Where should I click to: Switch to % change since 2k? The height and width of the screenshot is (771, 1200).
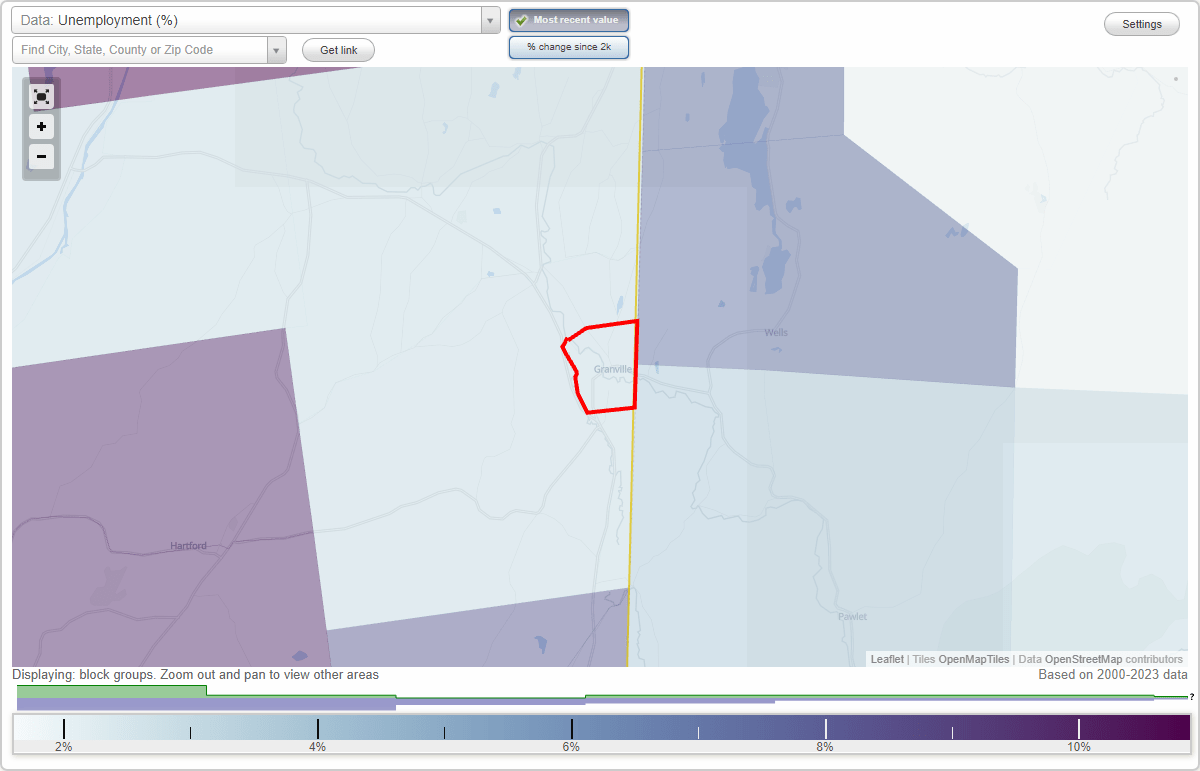[x=569, y=47]
